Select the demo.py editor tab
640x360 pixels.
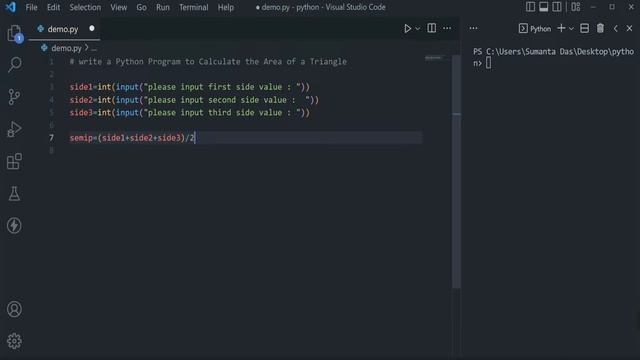click(x=64, y=29)
